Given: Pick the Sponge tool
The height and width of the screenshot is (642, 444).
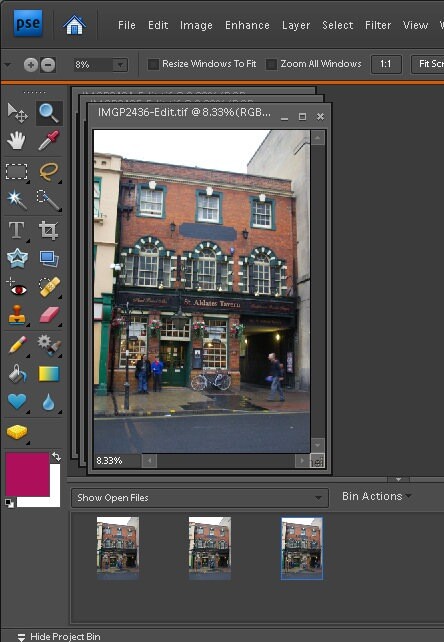Looking at the screenshot, I should point(17,432).
